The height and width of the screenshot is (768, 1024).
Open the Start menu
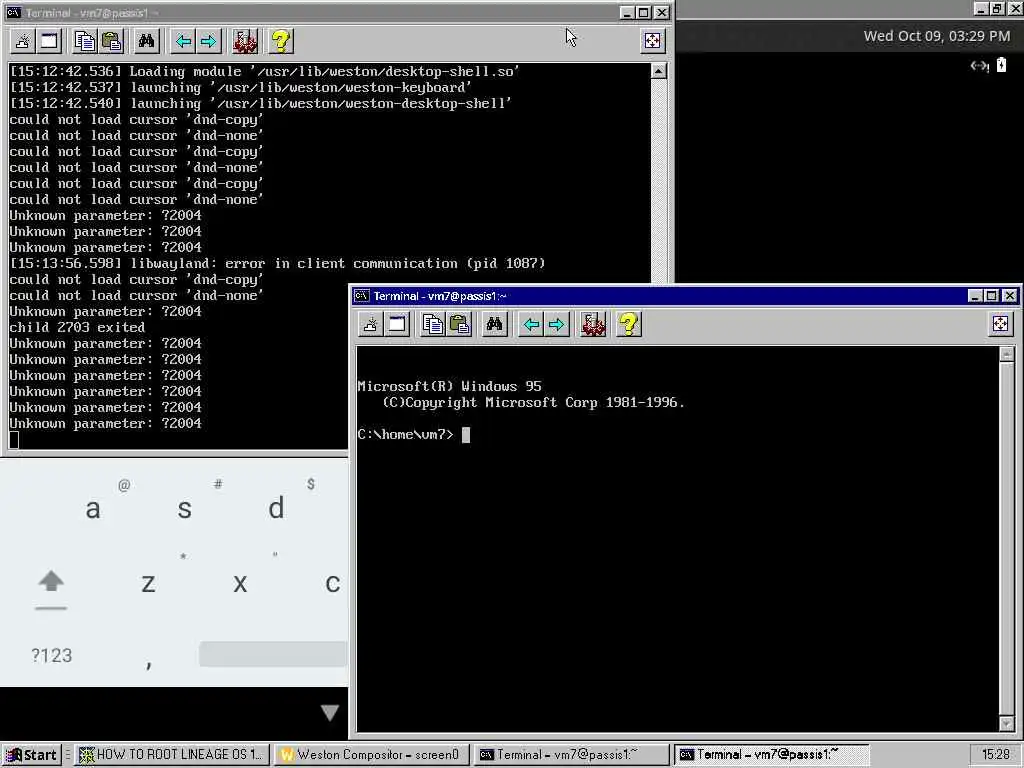point(31,755)
